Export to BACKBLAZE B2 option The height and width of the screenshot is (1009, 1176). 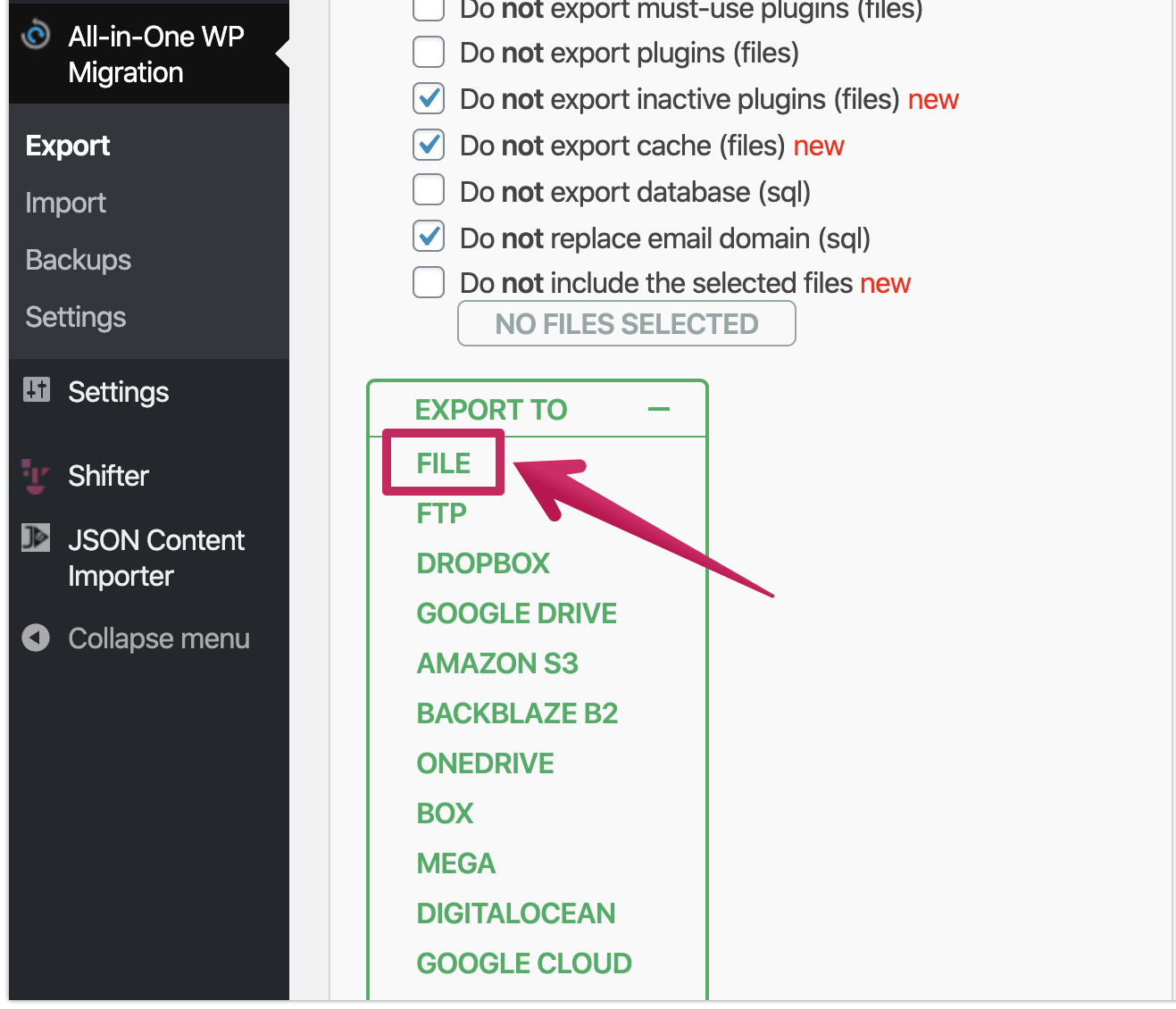pos(517,713)
